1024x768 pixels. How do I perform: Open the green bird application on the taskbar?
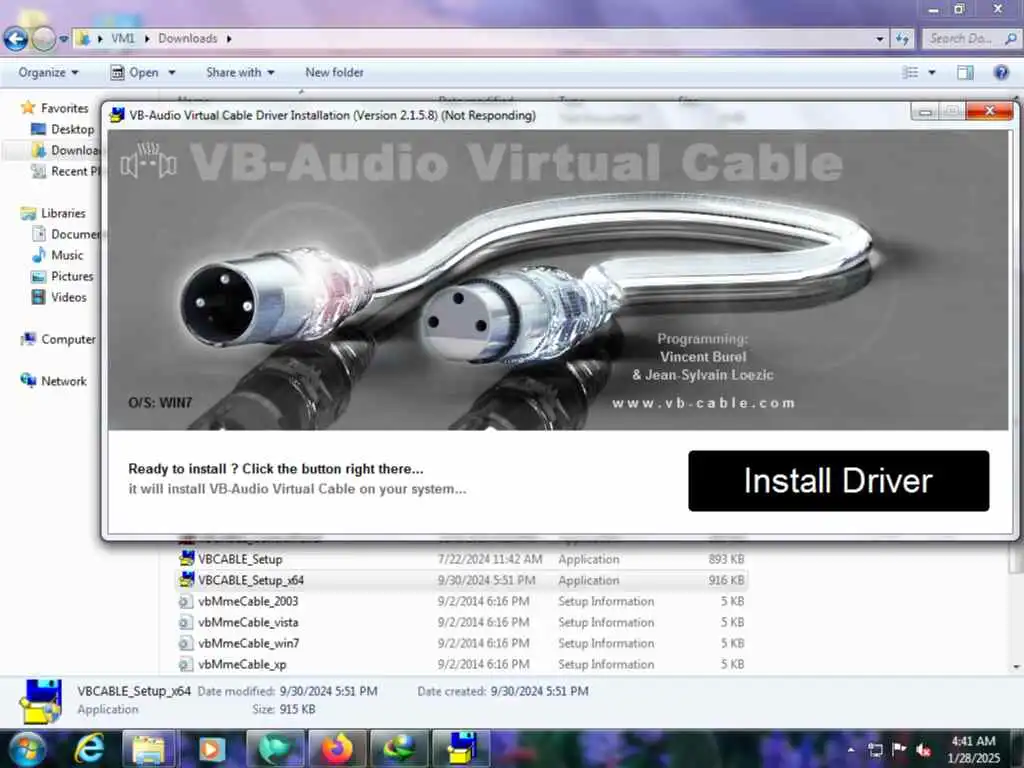click(275, 748)
